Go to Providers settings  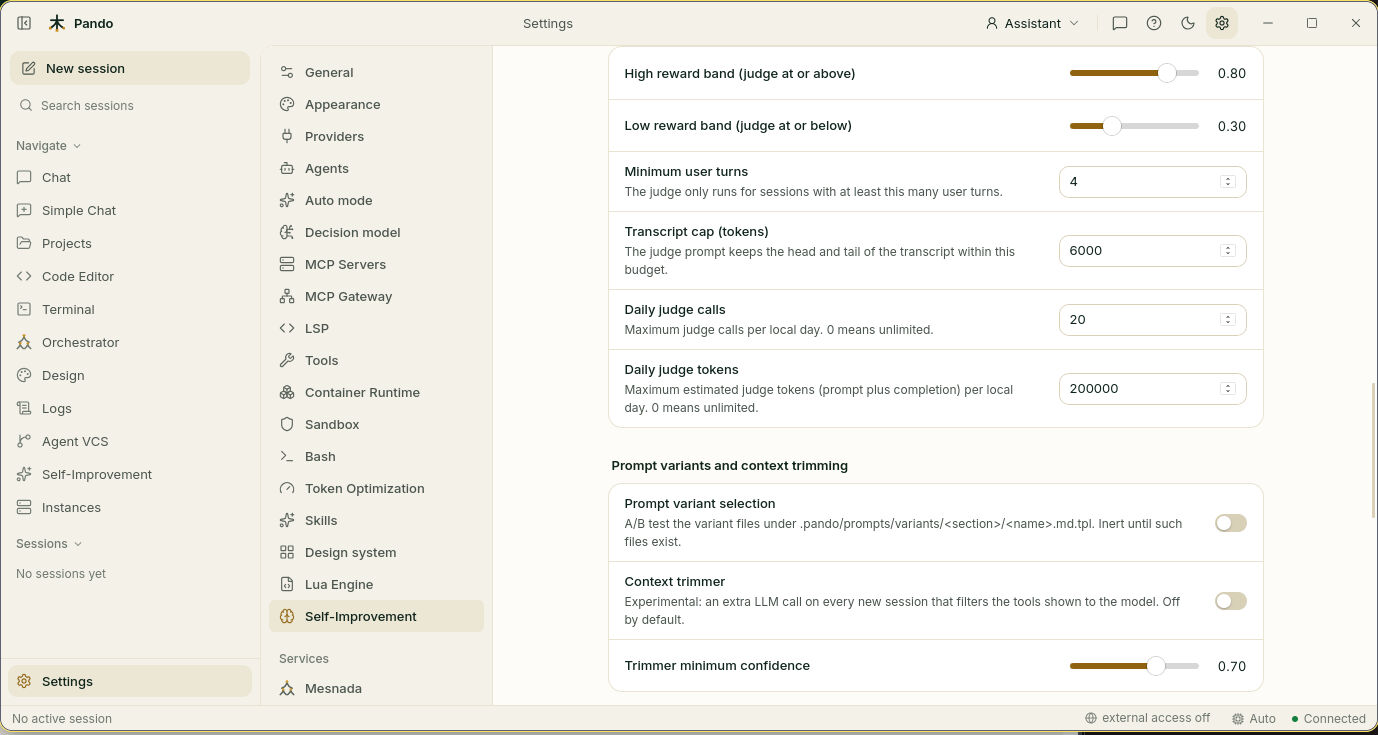(x=376, y=136)
